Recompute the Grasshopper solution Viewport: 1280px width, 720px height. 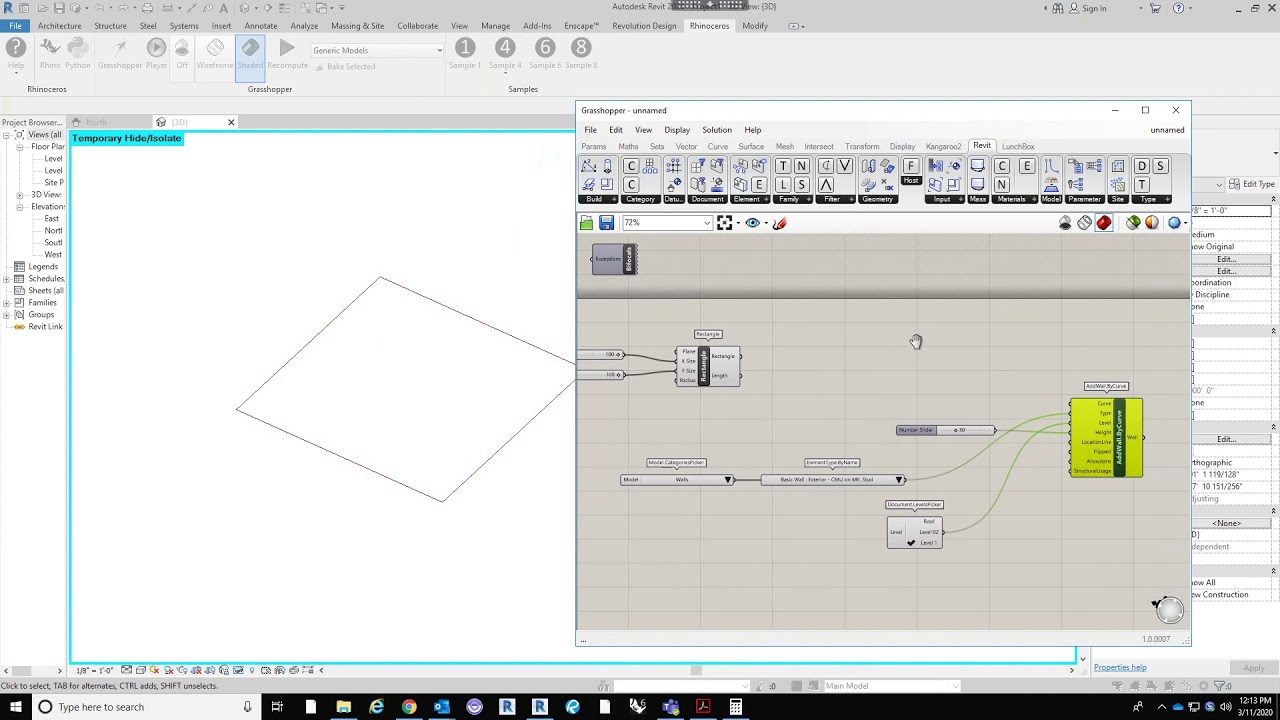[287, 53]
